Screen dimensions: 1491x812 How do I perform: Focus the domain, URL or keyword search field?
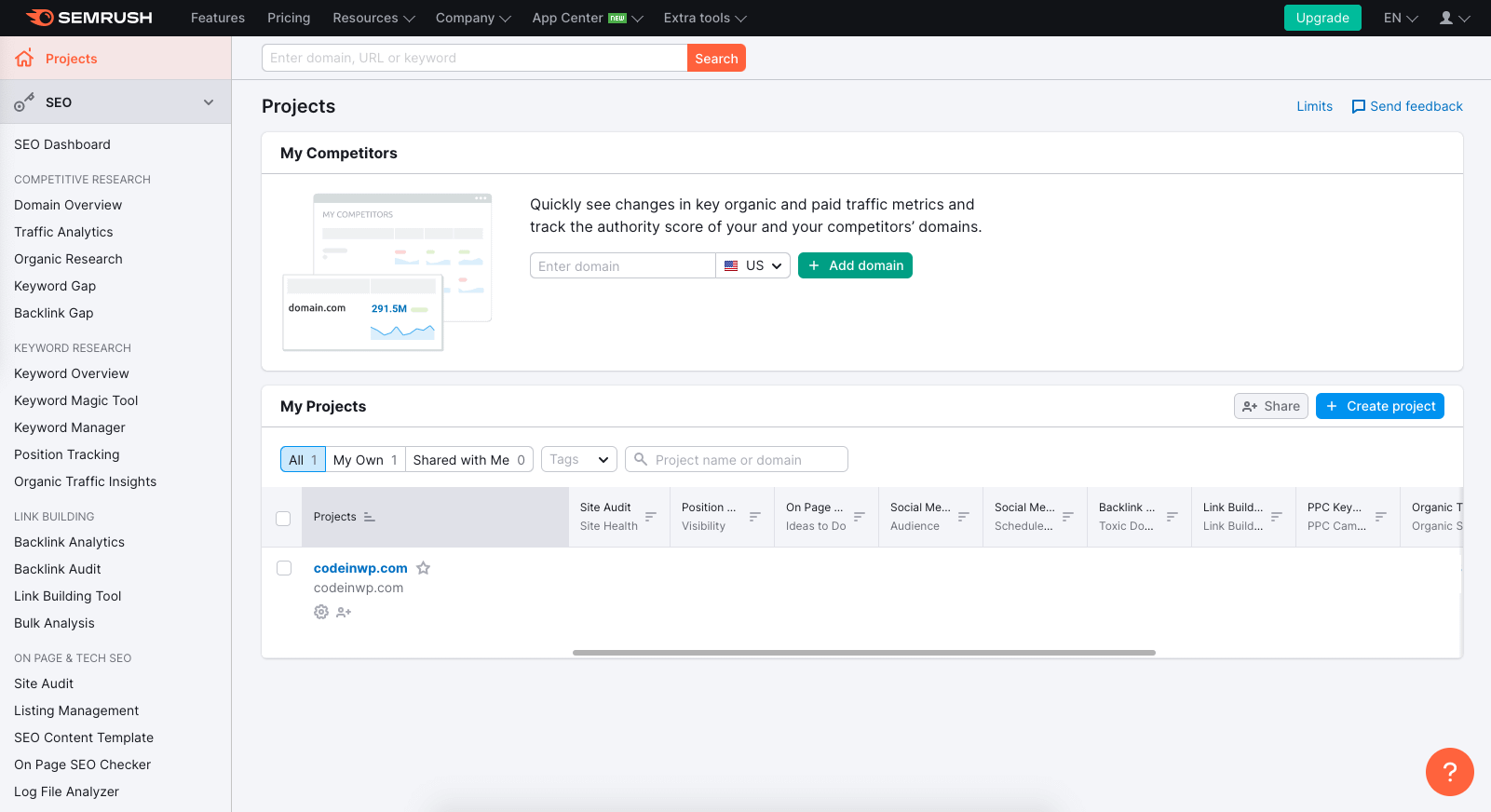tap(475, 58)
